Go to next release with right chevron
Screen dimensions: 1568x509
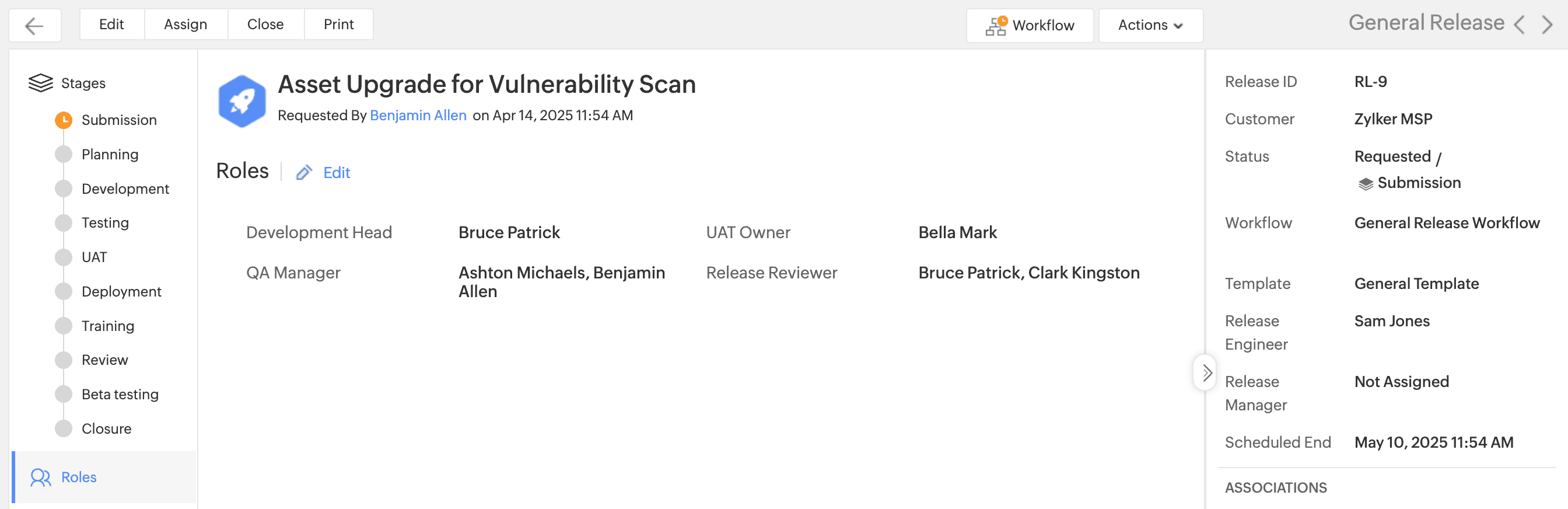[1546, 25]
